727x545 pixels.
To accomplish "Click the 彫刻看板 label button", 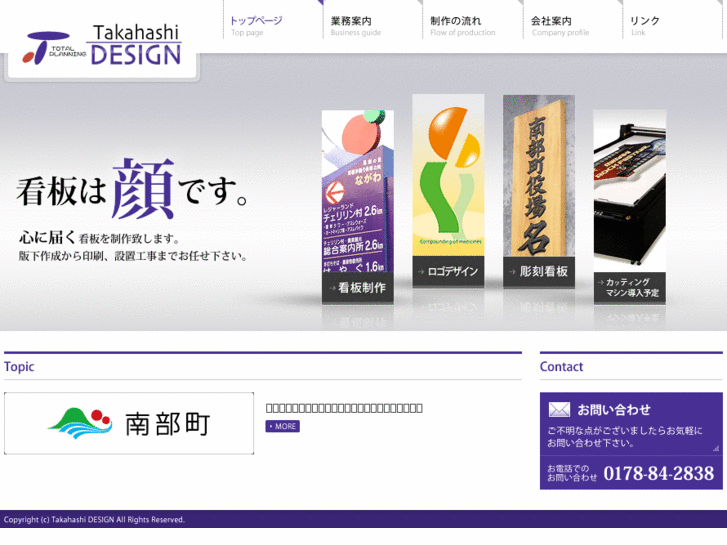I will 539,271.
